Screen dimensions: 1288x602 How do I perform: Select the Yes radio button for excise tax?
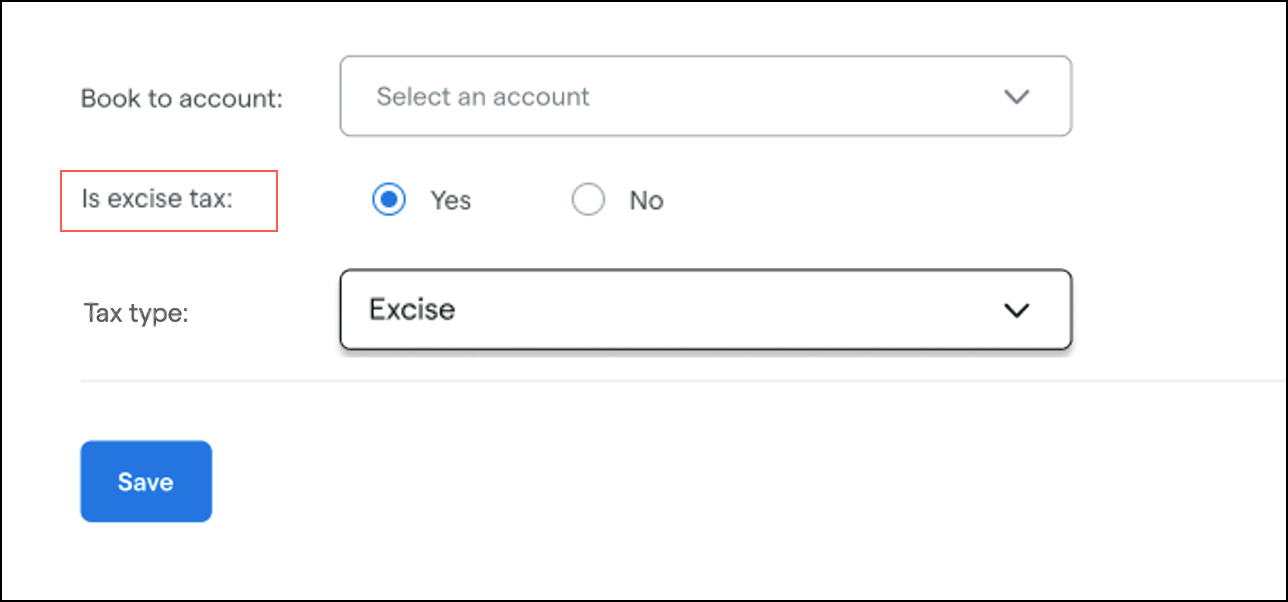(388, 200)
